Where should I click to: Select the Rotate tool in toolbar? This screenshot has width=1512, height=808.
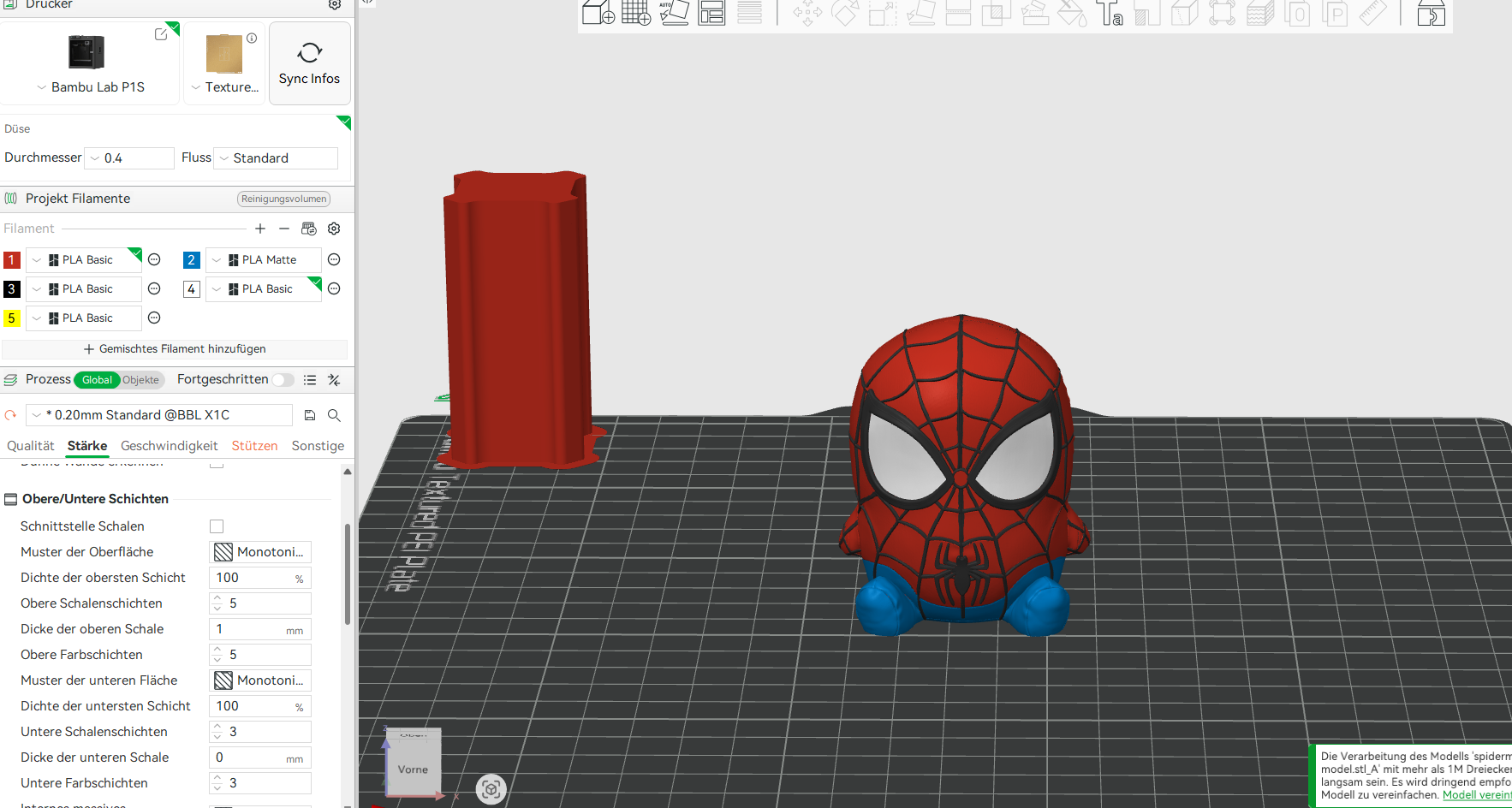coord(845,12)
